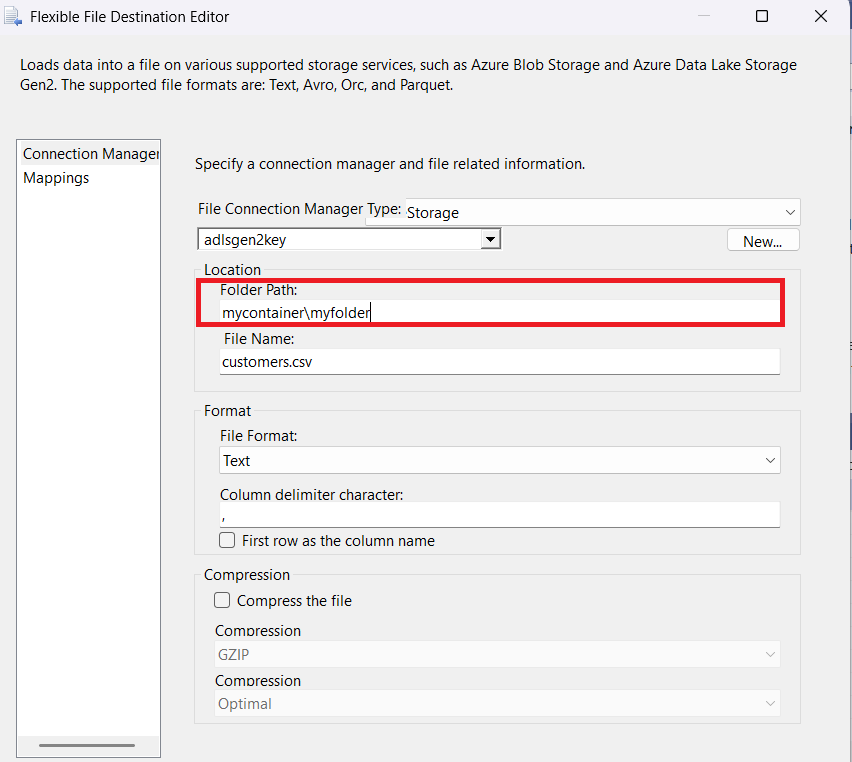
Task: Click the Column delimiter character field
Action: coord(500,515)
